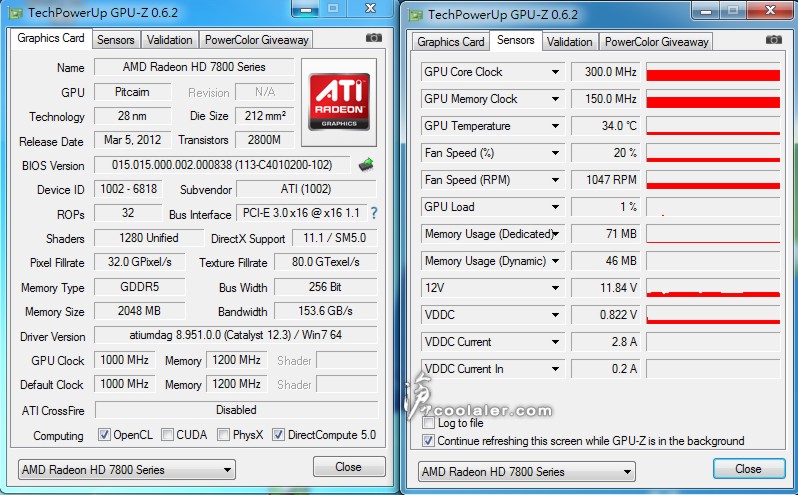Viewport: 798px width, 495px height.
Task: Open Validation tab in left window
Action: (x=169, y=40)
